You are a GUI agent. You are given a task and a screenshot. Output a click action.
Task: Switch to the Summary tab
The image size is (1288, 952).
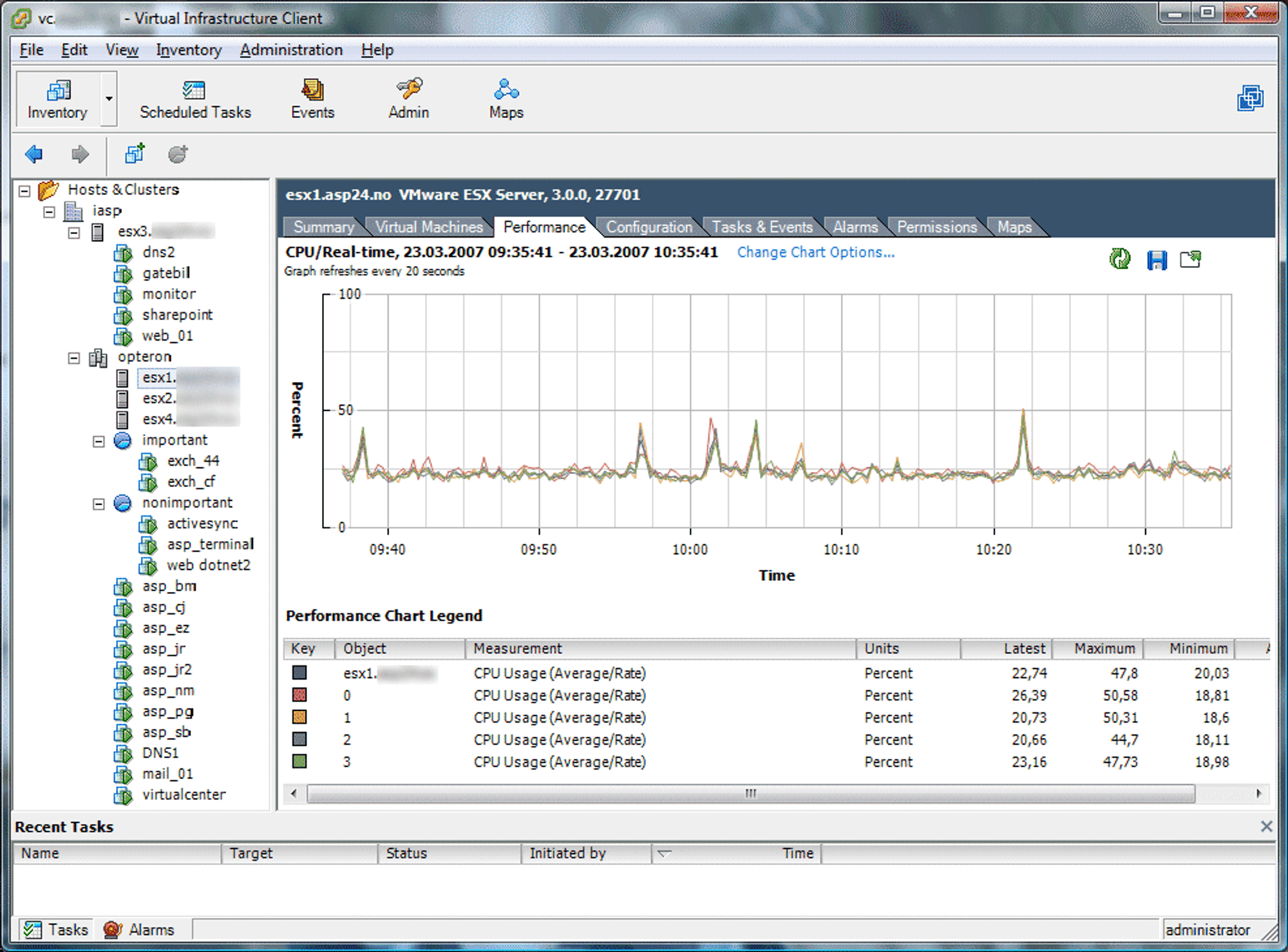[324, 227]
